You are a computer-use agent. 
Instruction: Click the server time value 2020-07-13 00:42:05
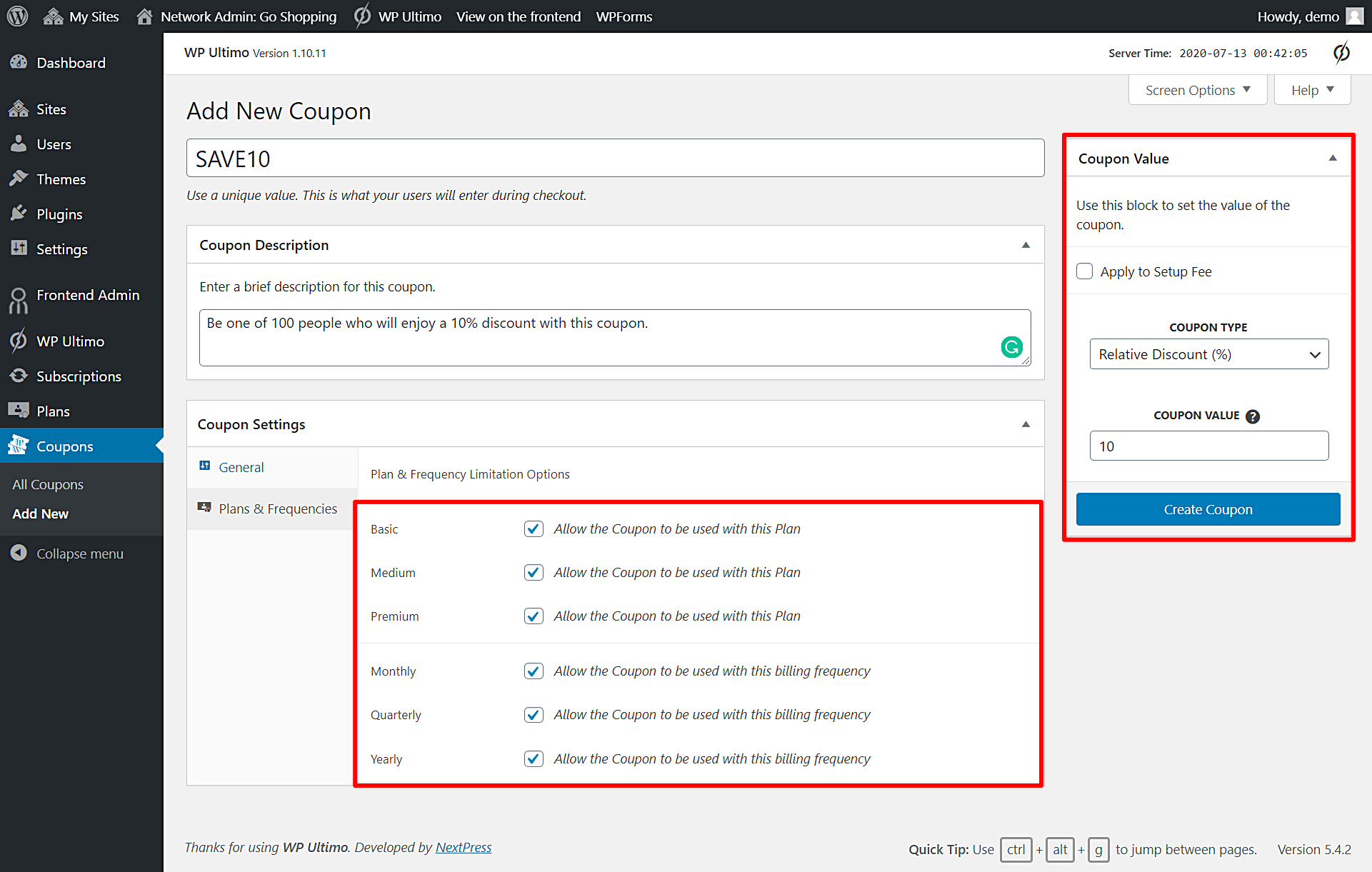pyautogui.click(x=1243, y=53)
